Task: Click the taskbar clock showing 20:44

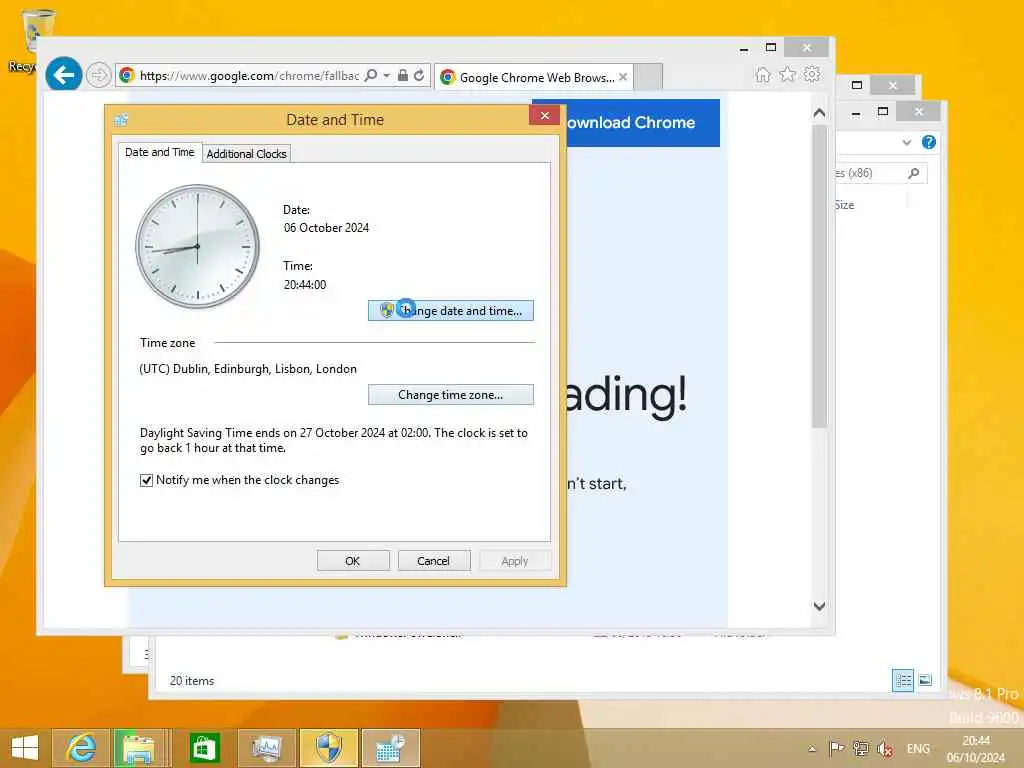Action: (976, 748)
